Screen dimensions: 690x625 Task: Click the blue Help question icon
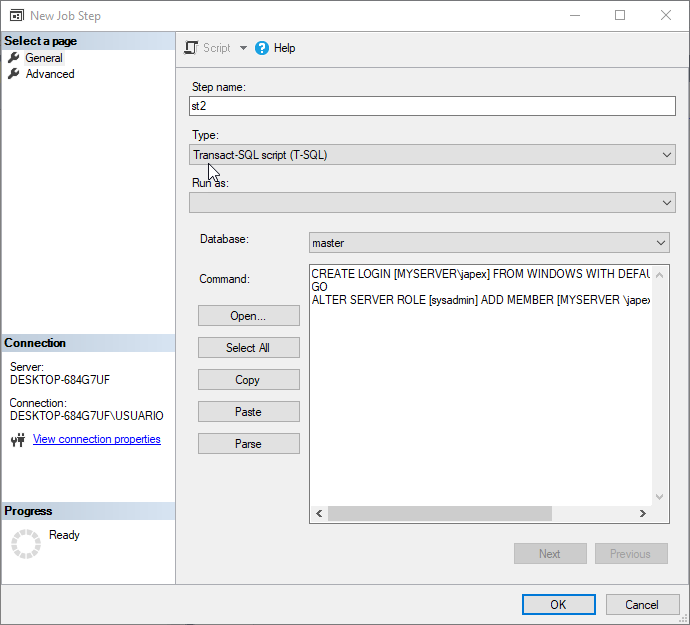tap(262, 48)
